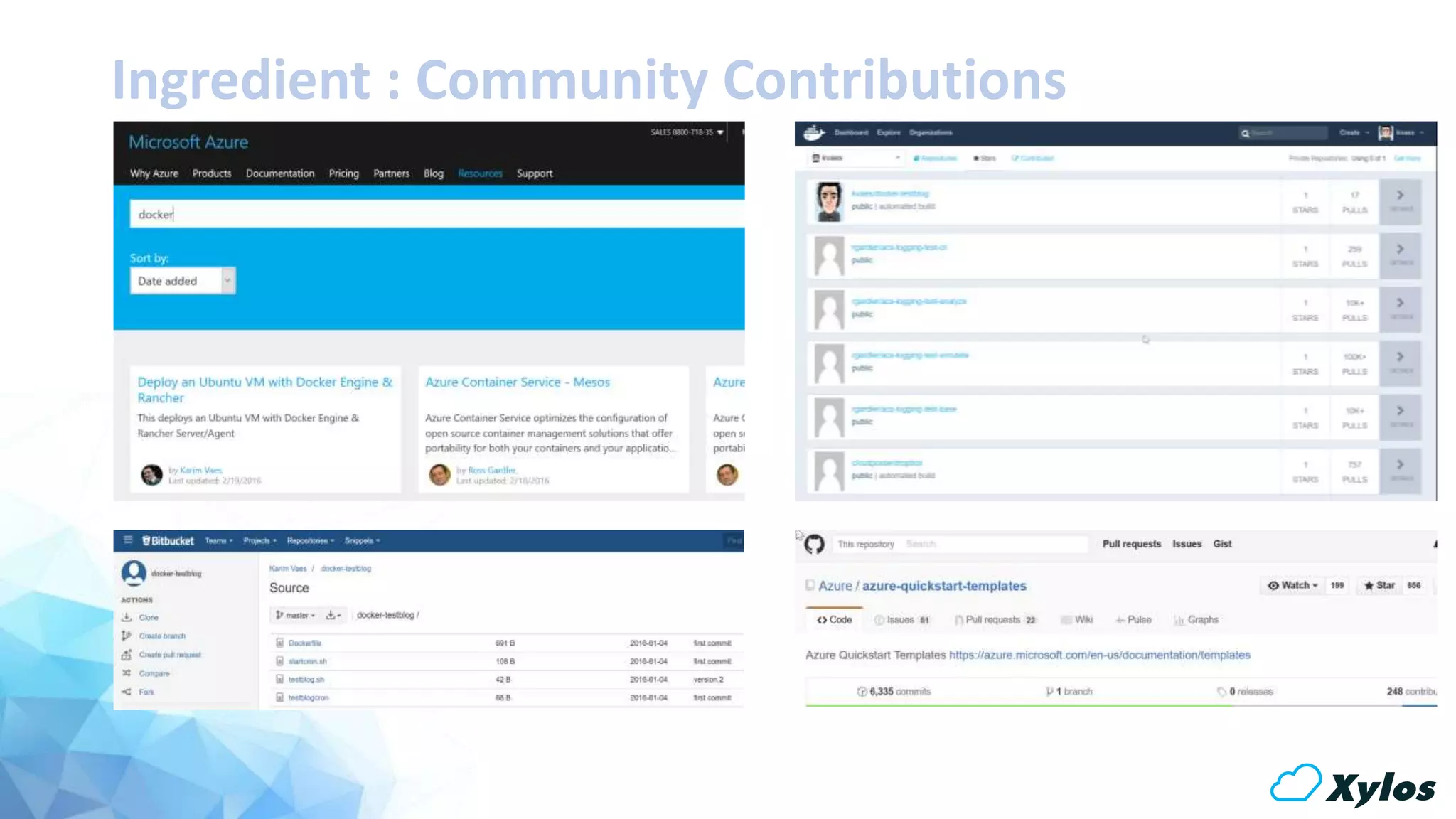Click the Bitbucket logo in the header
The height and width of the screenshot is (819, 1456).
(x=168, y=541)
